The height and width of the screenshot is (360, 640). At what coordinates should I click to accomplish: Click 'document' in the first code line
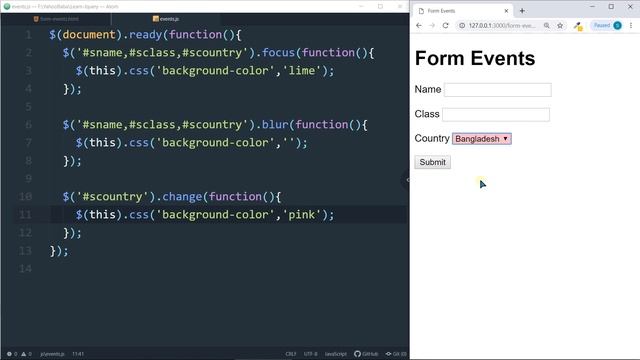[89, 35]
